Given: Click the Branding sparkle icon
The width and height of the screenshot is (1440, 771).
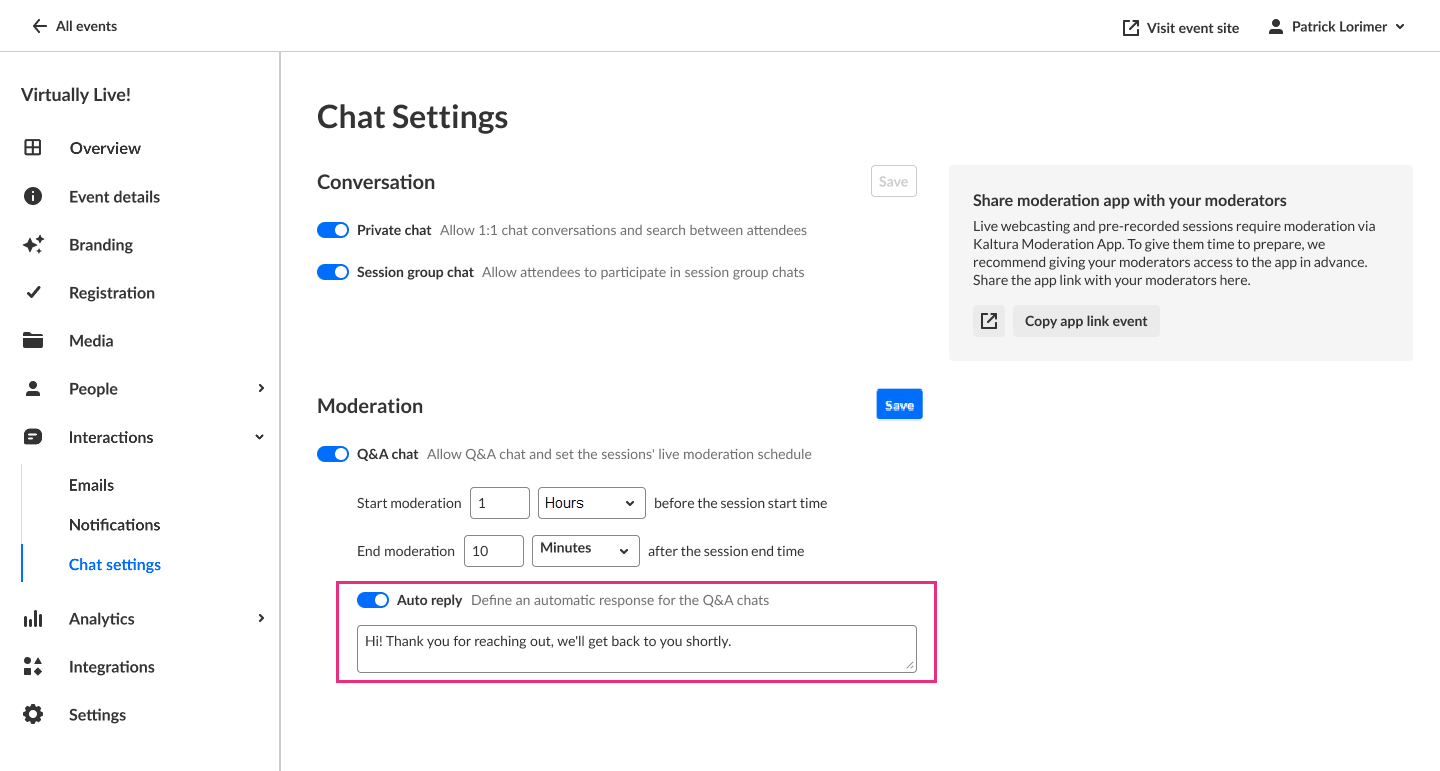Looking at the screenshot, I should pos(33,245).
